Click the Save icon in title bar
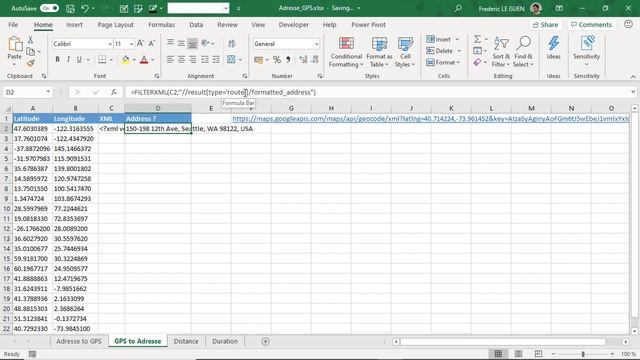The width and height of the screenshot is (640, 360). point(70,8)
